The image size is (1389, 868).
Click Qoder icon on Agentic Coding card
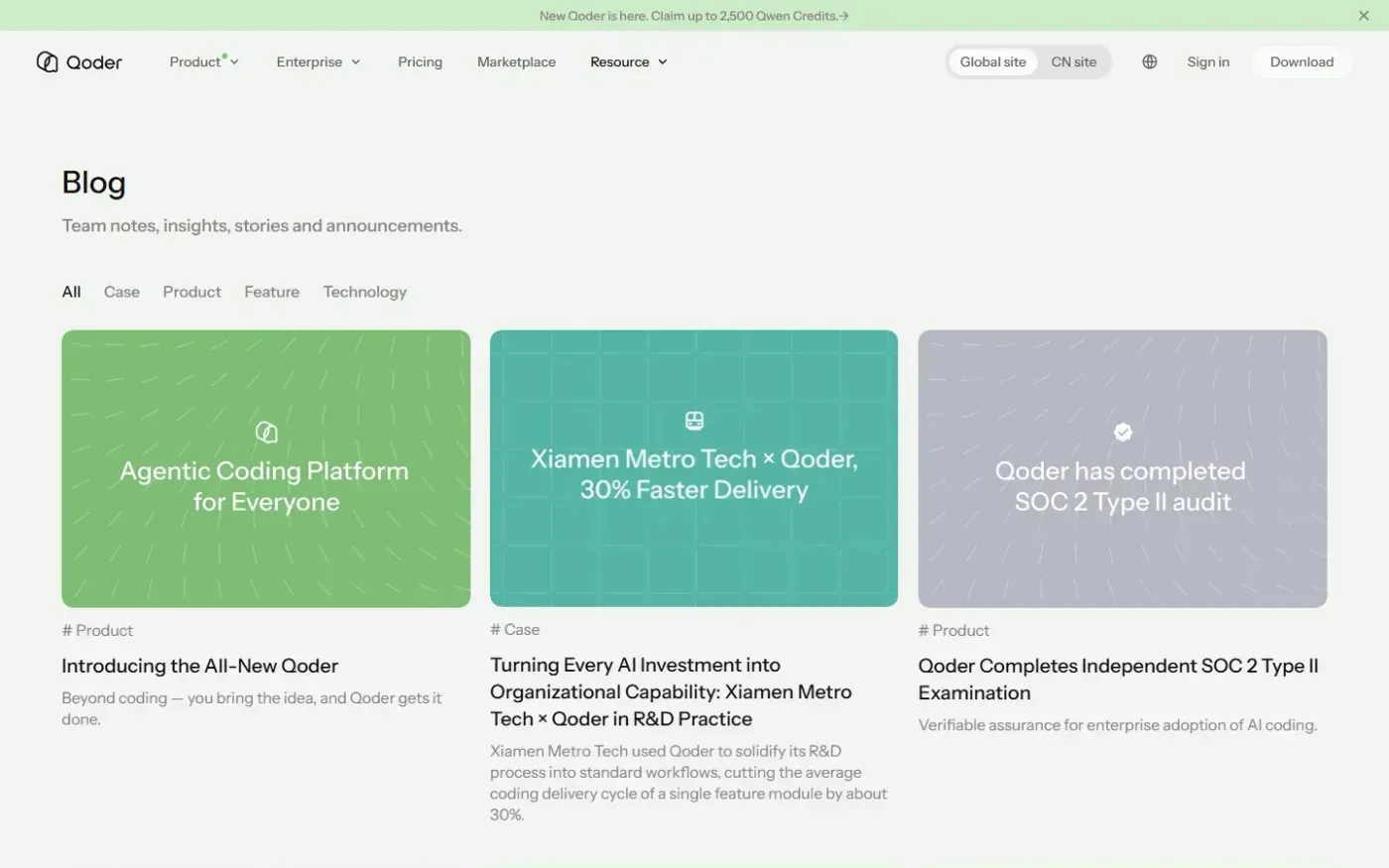point(266,432)
